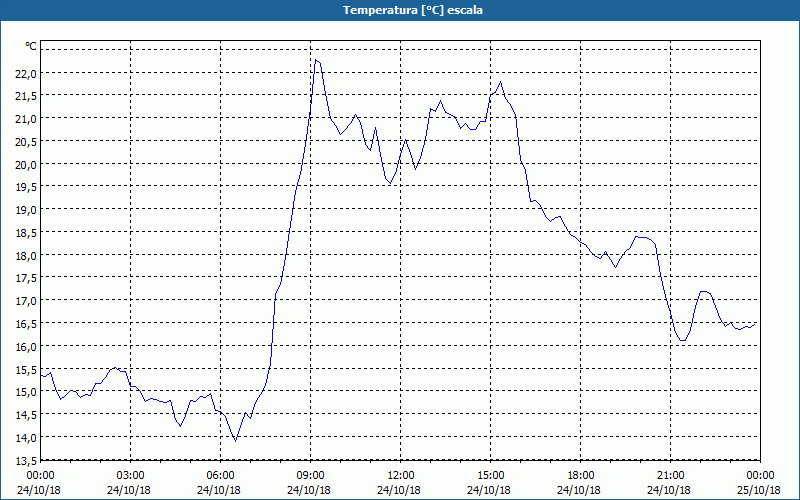
Task: Select the 12:00 x-axis label
Action: coord(401,476)
